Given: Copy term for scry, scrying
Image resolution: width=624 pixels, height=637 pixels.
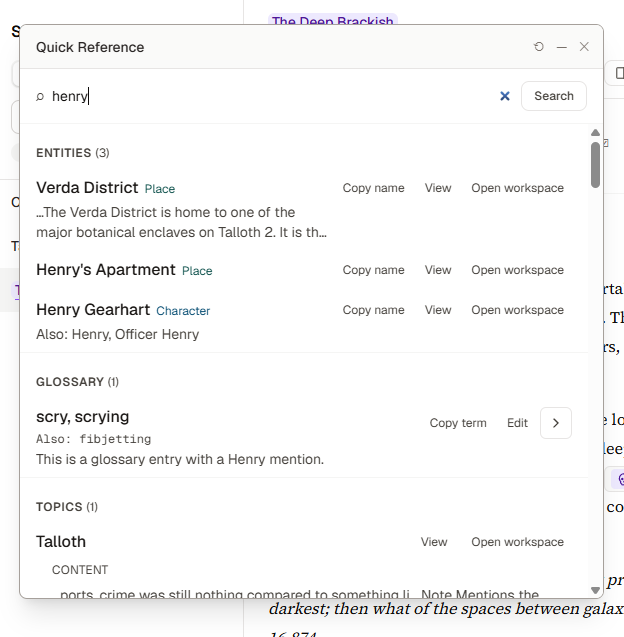Looking at the screenshot, I should (458, 423).
